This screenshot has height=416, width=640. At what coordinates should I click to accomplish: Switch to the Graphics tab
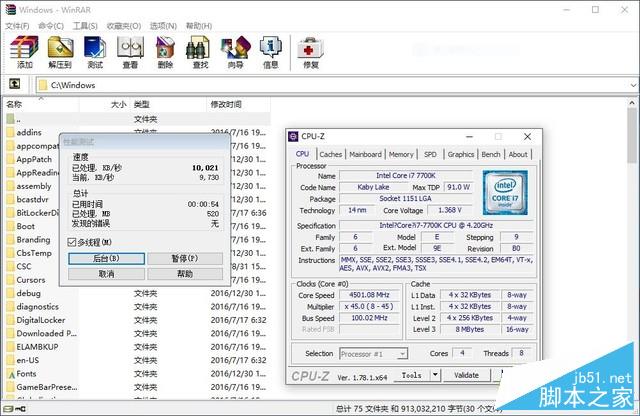(x=461, y=154)
